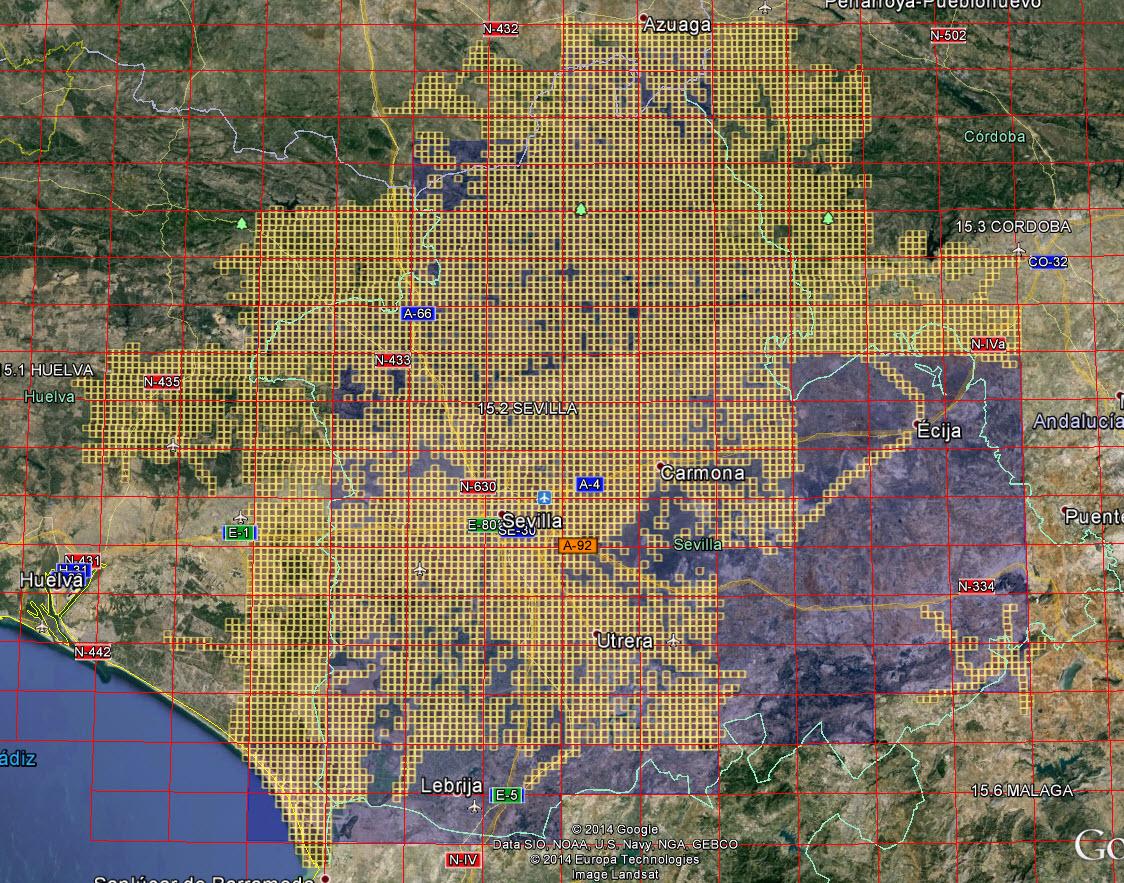This screenshot has width=1124, height=883.
Task: Click the green E-1 route shield
Action: (x=238, y=533)
